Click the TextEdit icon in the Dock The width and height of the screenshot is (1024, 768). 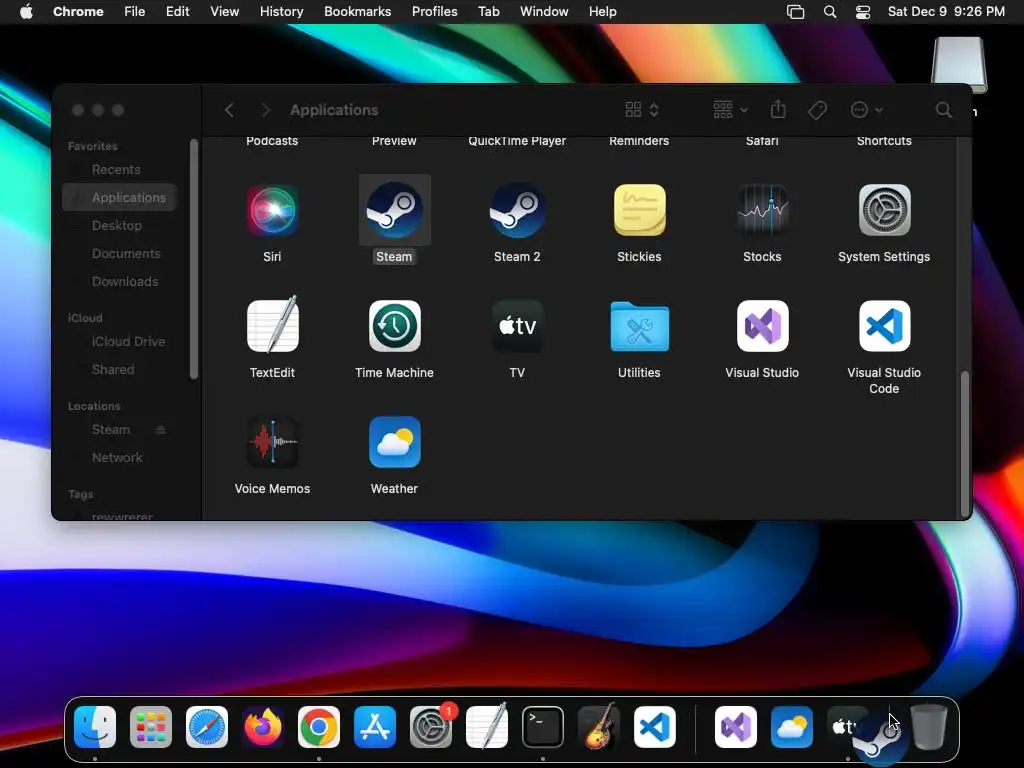(487, 726)
